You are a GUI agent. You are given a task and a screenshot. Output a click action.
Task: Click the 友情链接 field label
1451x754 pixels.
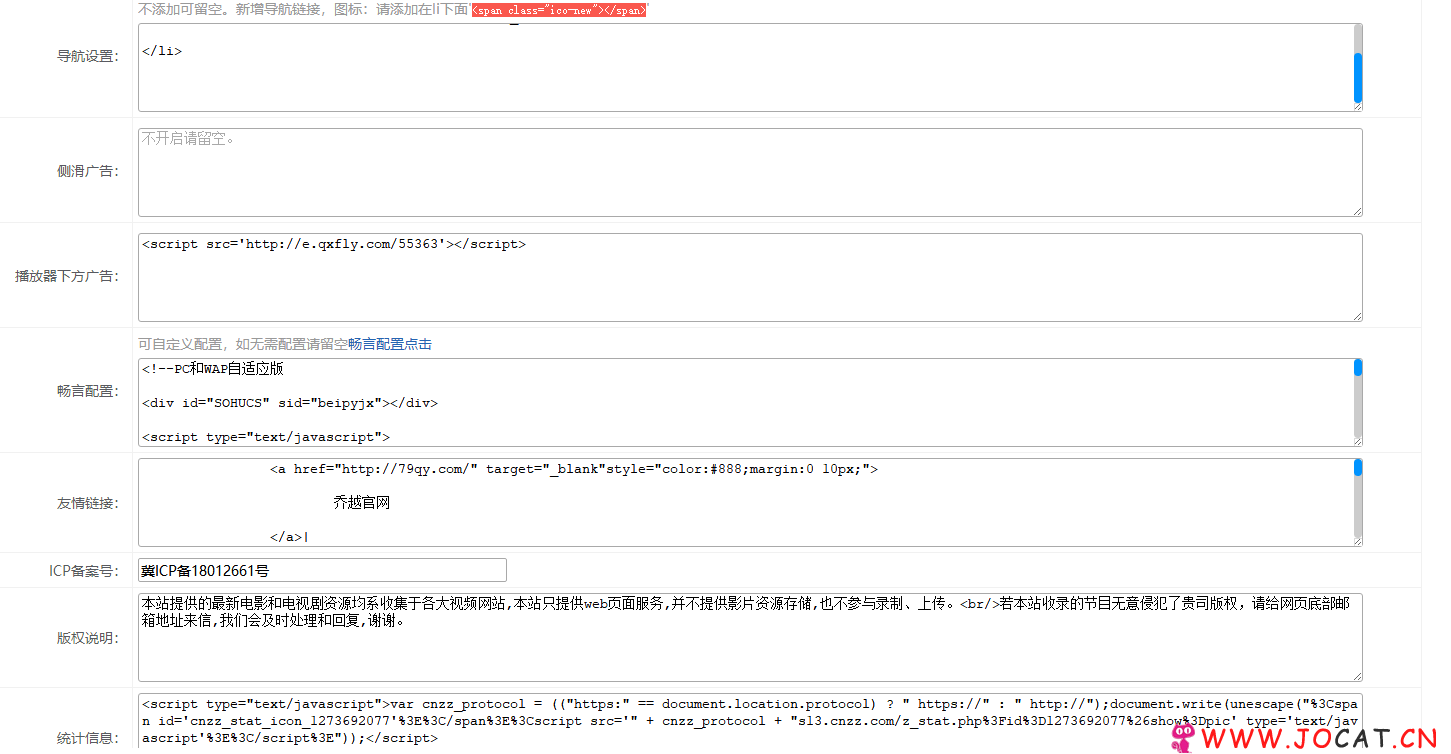88,503
